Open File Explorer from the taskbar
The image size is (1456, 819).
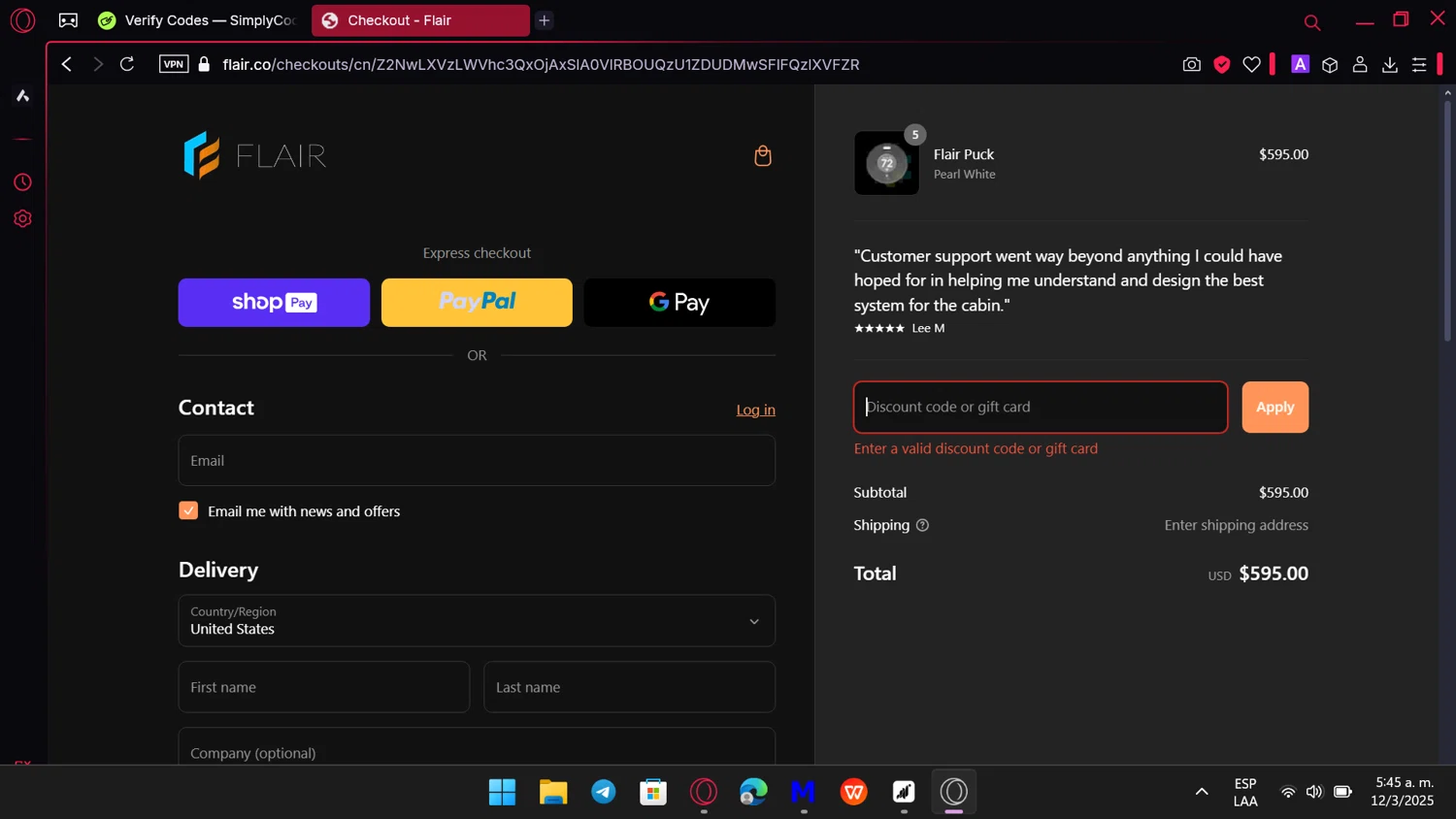point(553,792)
